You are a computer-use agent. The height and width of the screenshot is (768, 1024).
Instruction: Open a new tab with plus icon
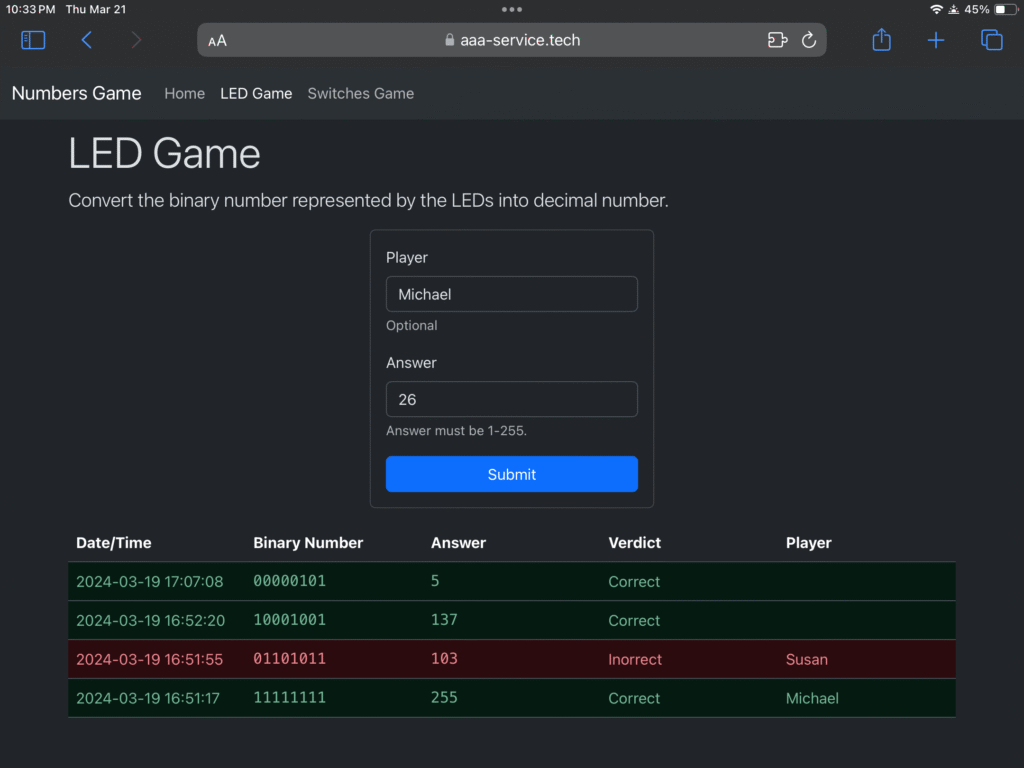[935, 40]
